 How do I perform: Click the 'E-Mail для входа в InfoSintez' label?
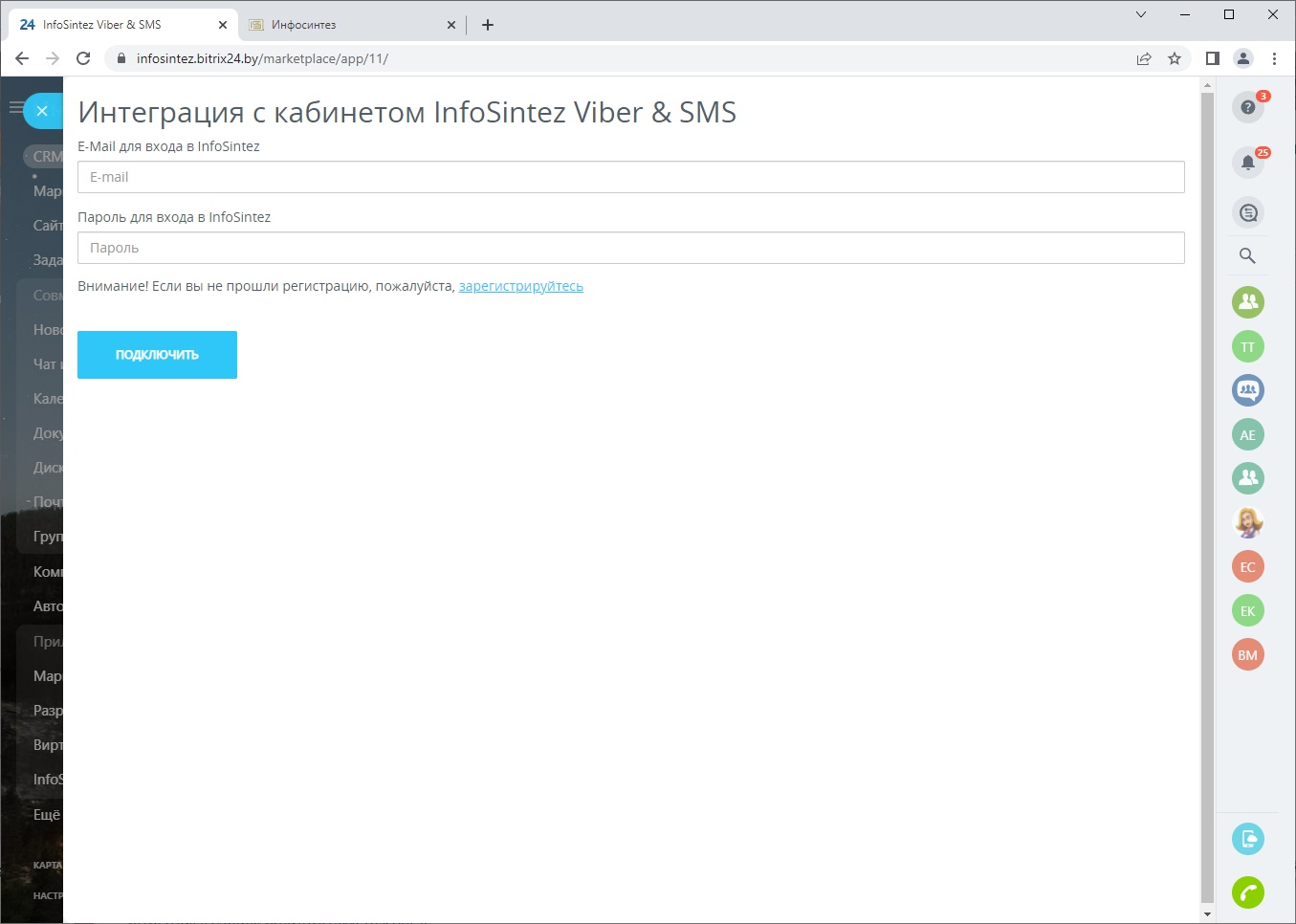168,146
